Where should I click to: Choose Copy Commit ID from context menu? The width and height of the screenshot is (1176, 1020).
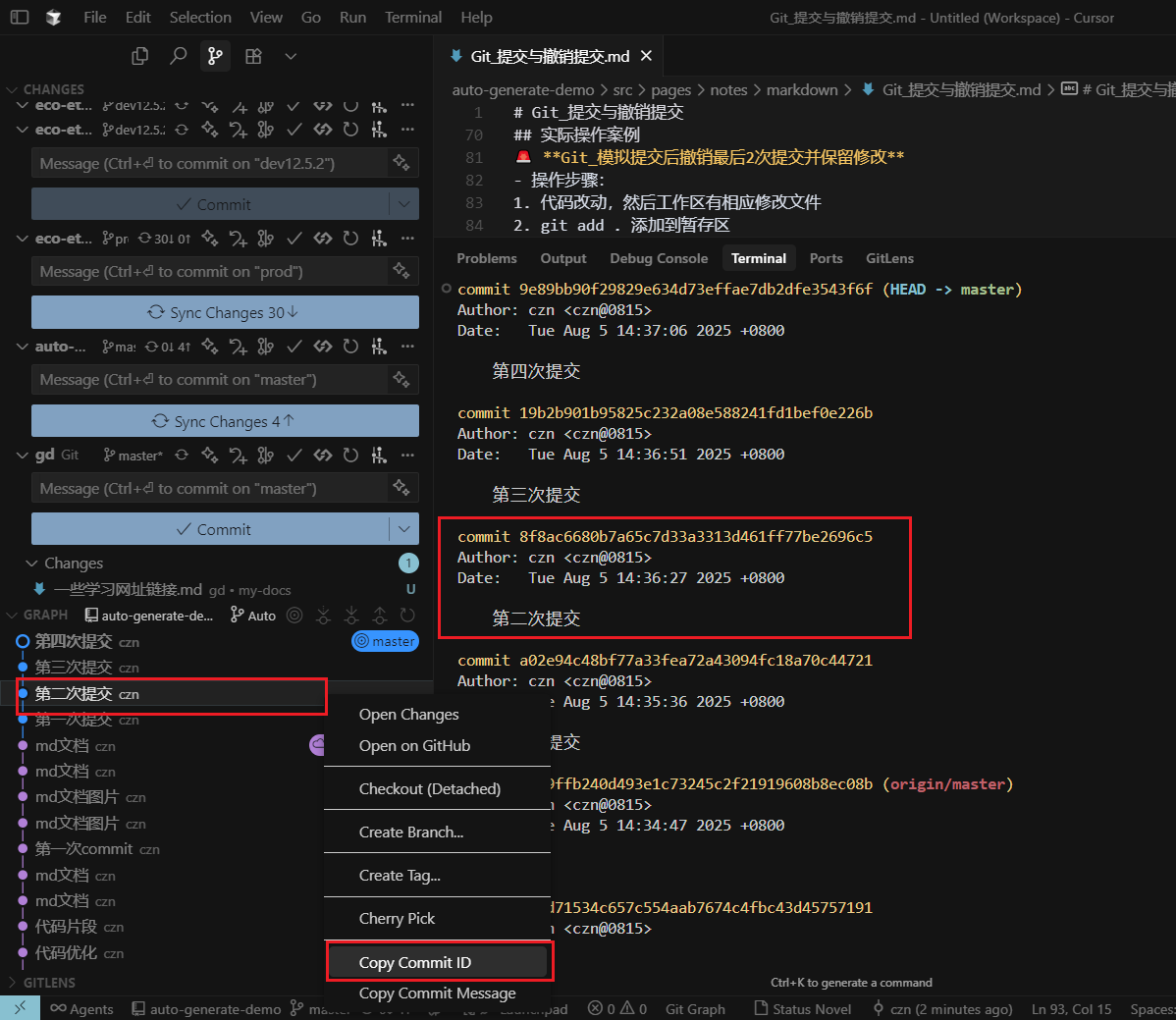415,962
